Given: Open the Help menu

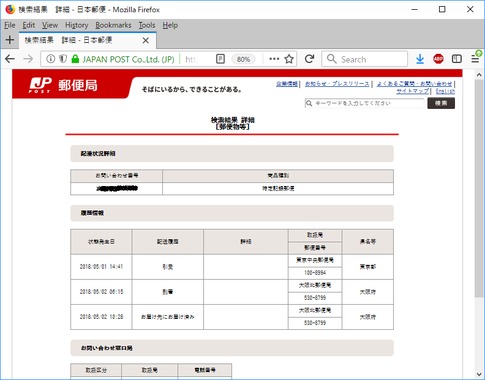Looking at the screenshot, I should click(x=170, y=25).
